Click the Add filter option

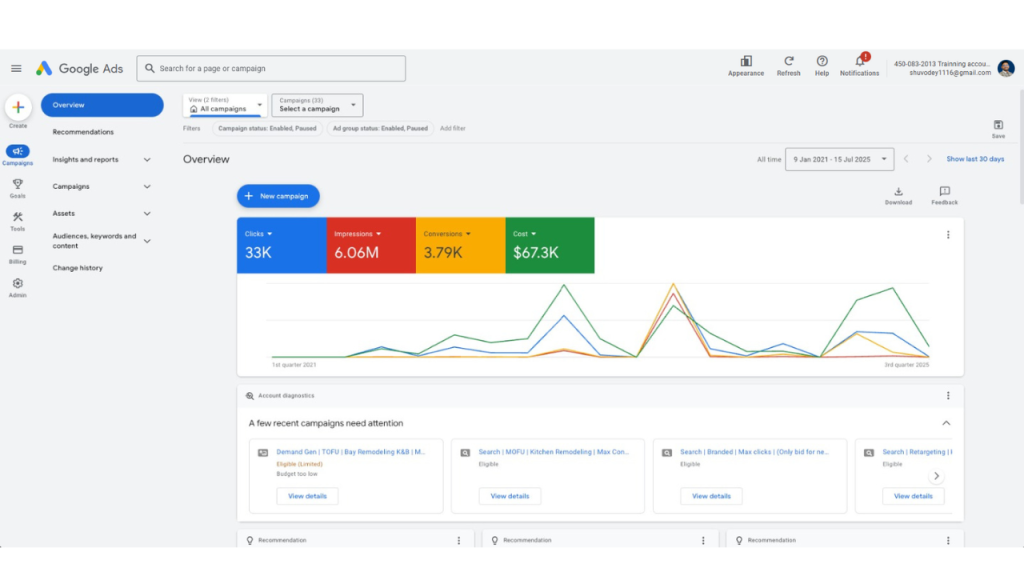pos(453,129)
